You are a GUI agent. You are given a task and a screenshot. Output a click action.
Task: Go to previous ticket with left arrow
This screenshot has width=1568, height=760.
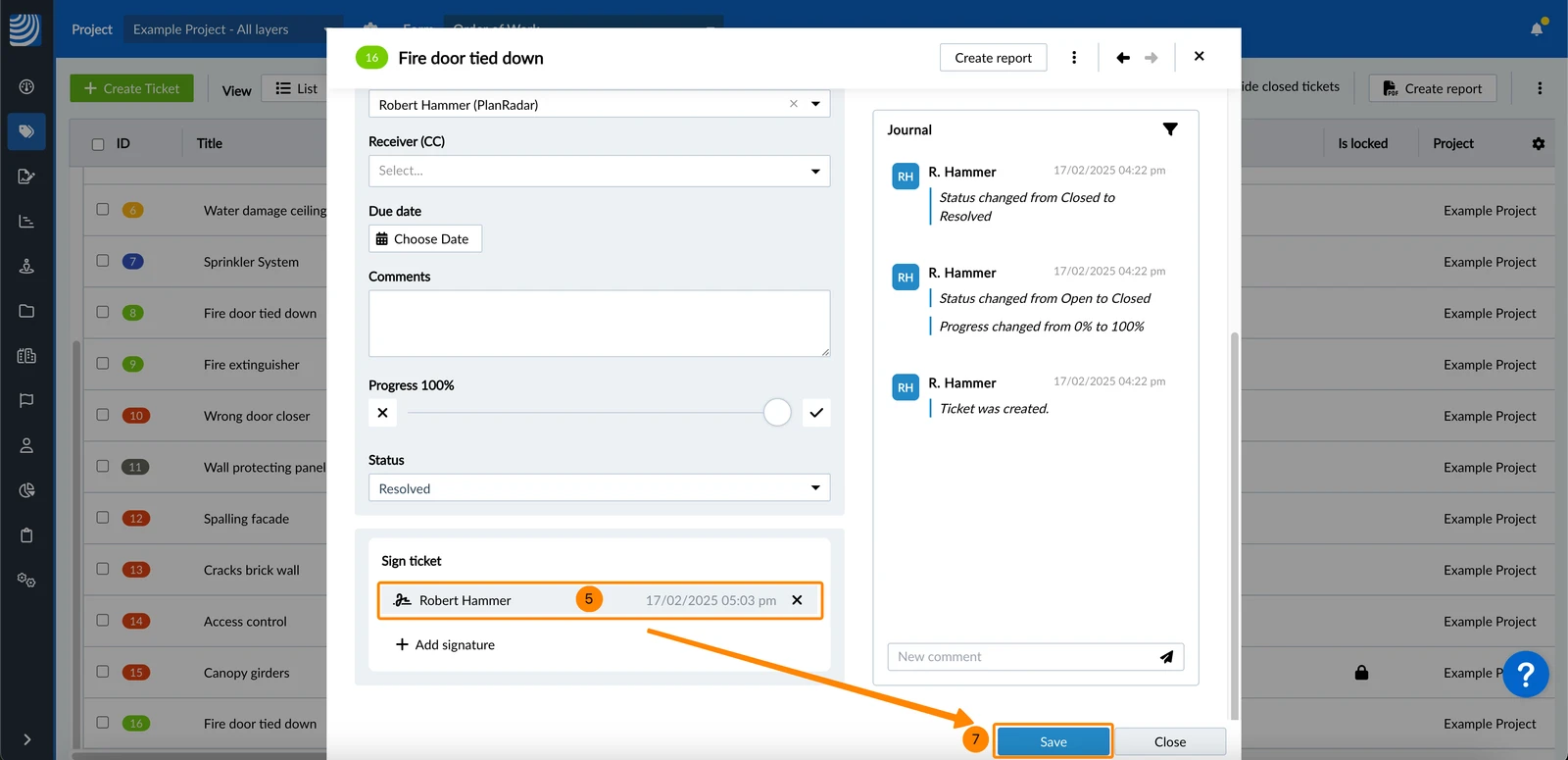(1123, 58)
